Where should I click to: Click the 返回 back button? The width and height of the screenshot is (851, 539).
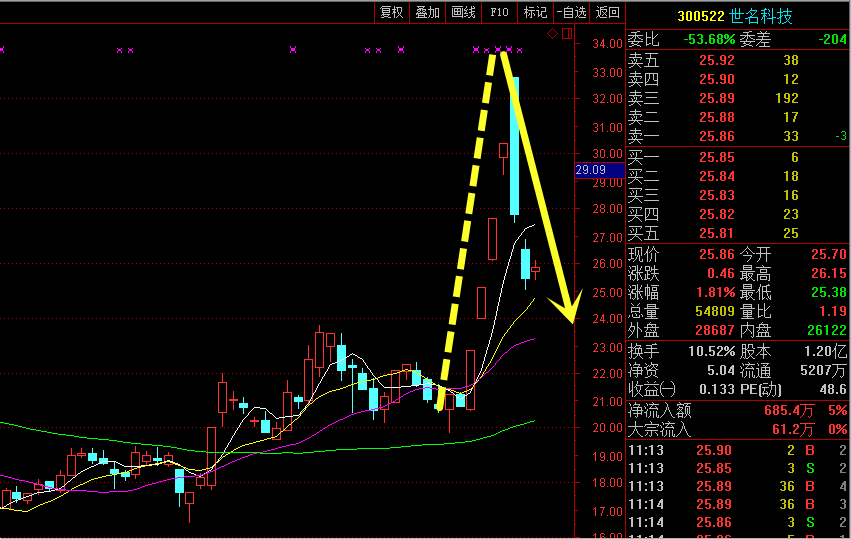click(607, 12)
